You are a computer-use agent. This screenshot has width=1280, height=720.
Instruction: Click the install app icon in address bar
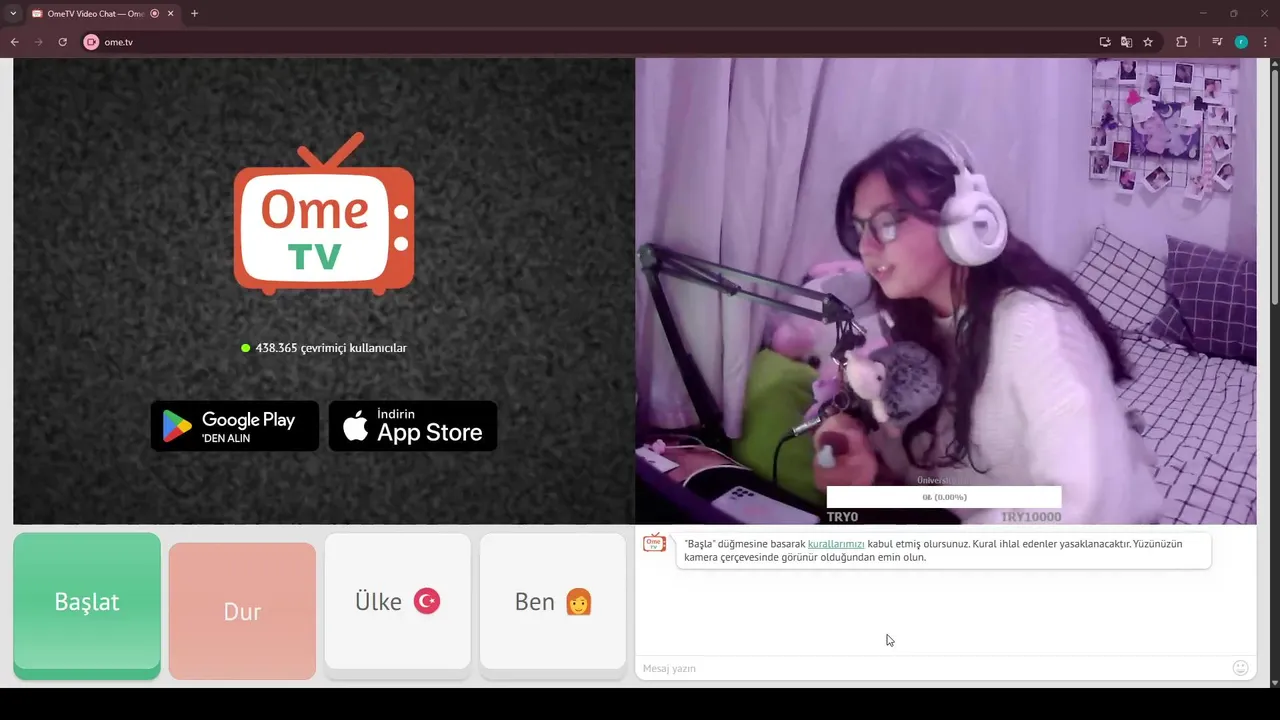click(1105, 42)
